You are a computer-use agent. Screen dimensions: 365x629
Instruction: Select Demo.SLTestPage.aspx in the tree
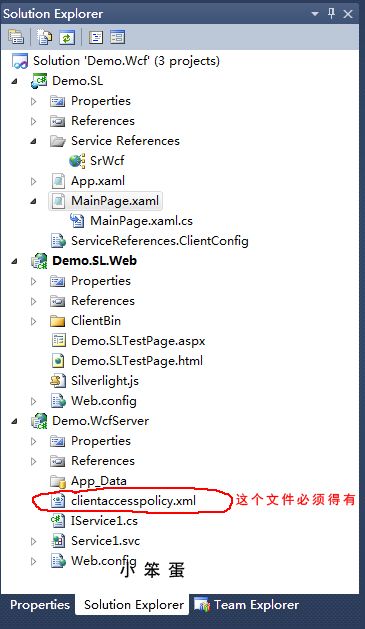138,341
